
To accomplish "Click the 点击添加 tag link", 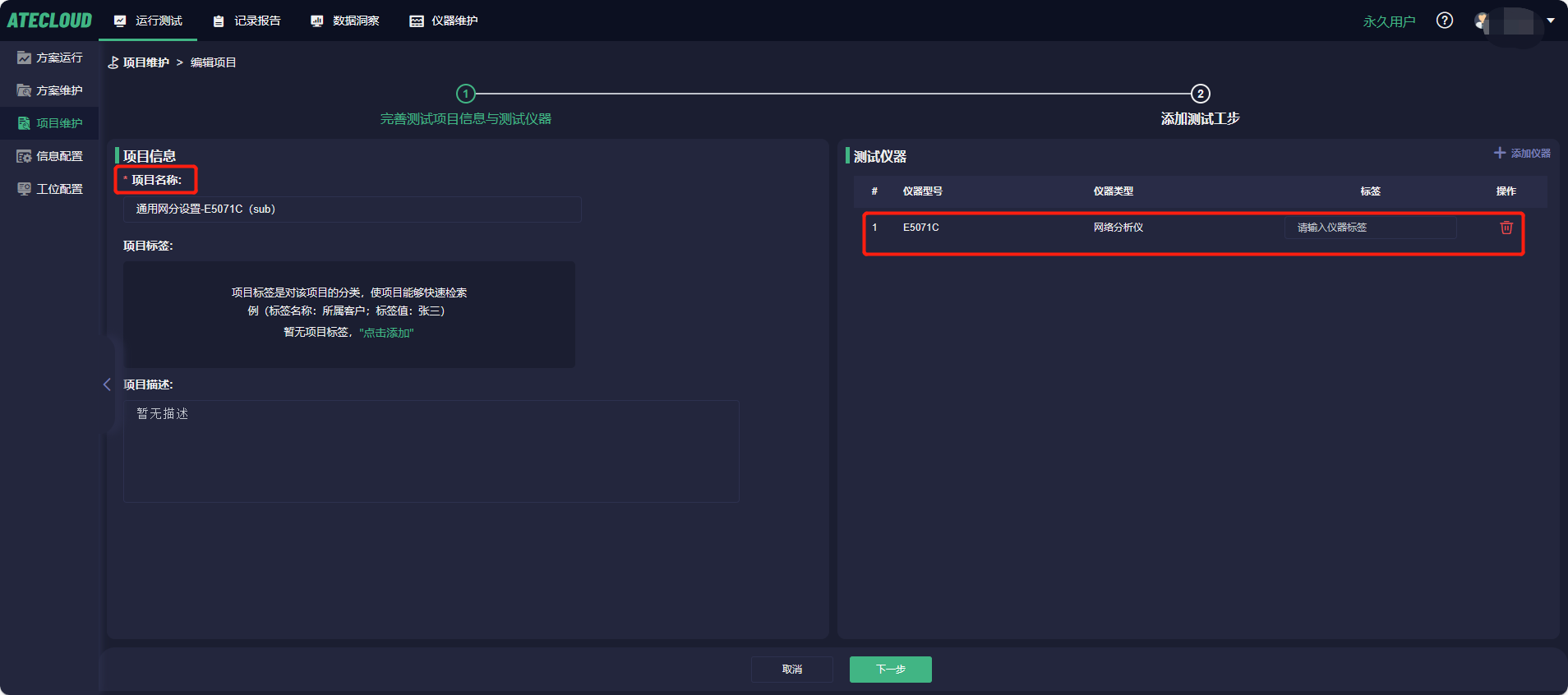I will pos(387,333).
